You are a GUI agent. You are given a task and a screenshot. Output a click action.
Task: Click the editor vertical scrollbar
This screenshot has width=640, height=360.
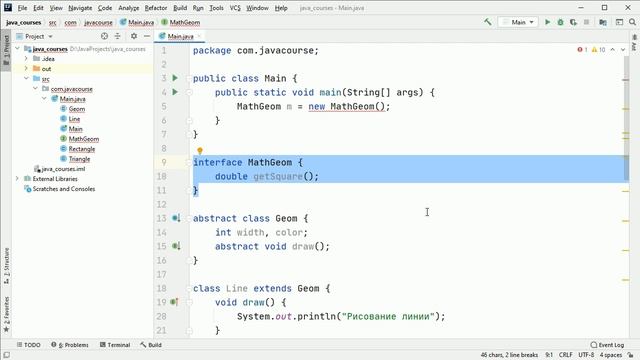point(626,118)
